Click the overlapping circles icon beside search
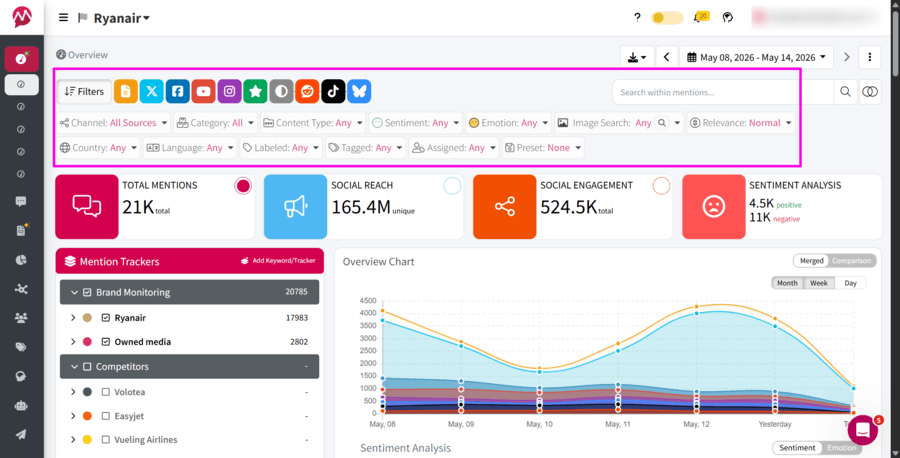900x458 pixels. [870, 92]
